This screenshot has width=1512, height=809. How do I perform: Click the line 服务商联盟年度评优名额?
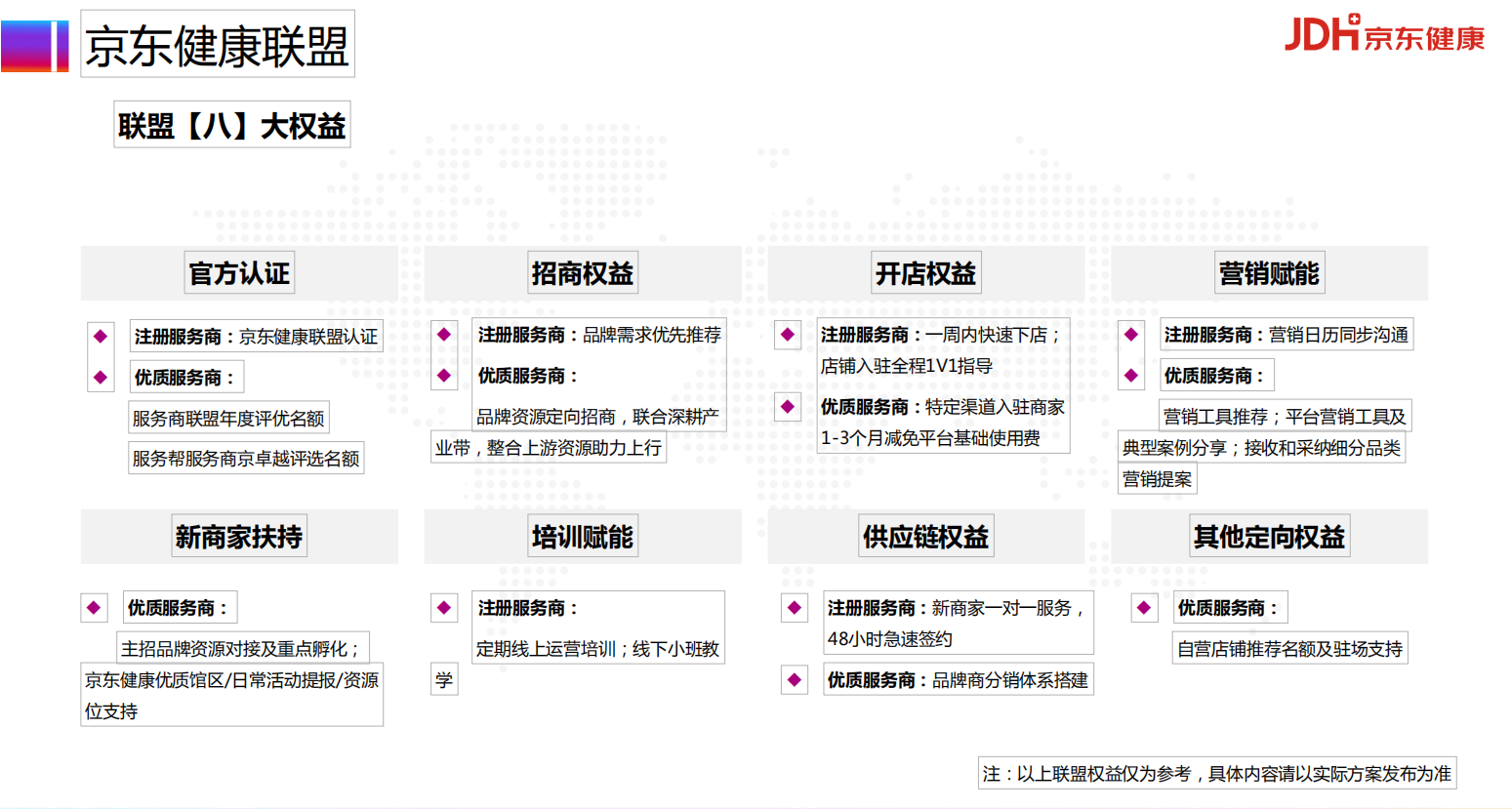(x=228, y=419)
